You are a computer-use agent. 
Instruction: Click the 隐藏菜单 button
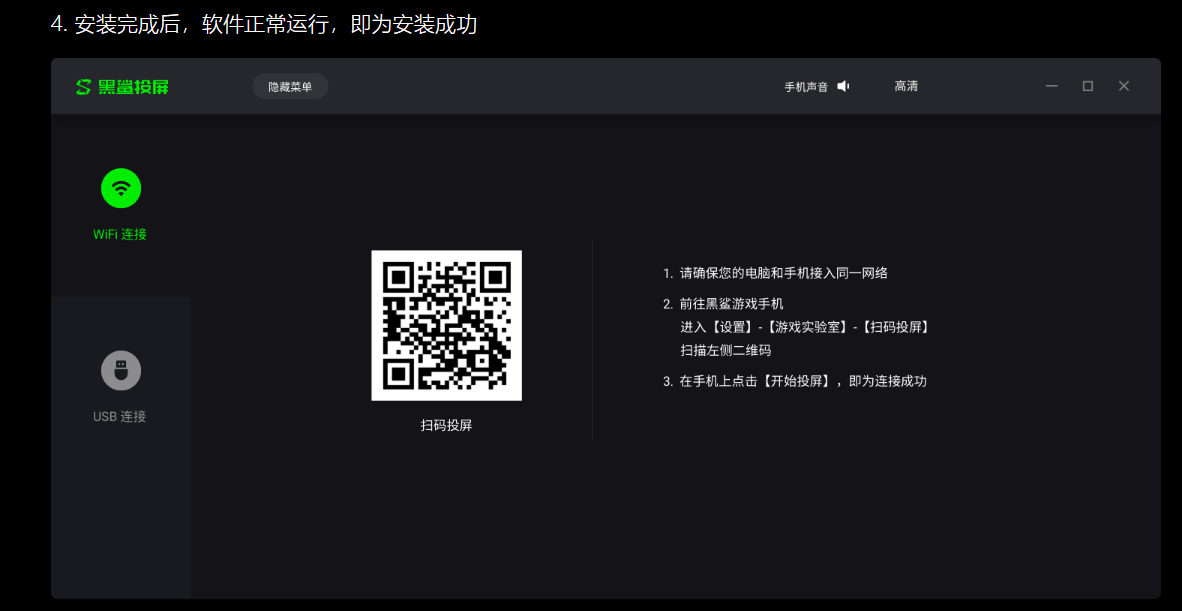(x=290, y=87)
